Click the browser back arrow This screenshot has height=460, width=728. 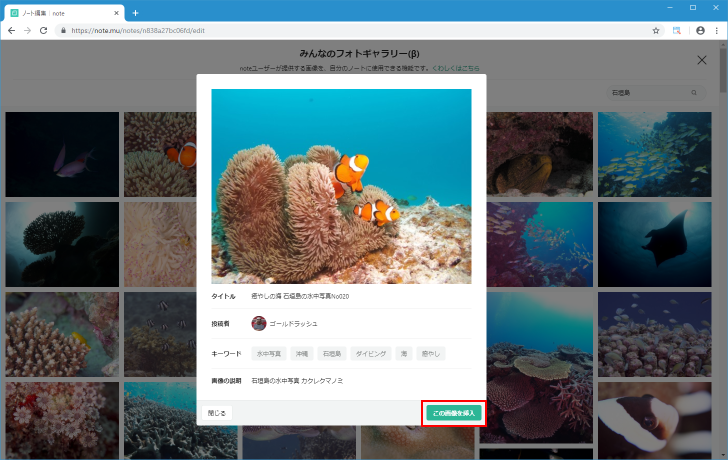tap(12, 31)
